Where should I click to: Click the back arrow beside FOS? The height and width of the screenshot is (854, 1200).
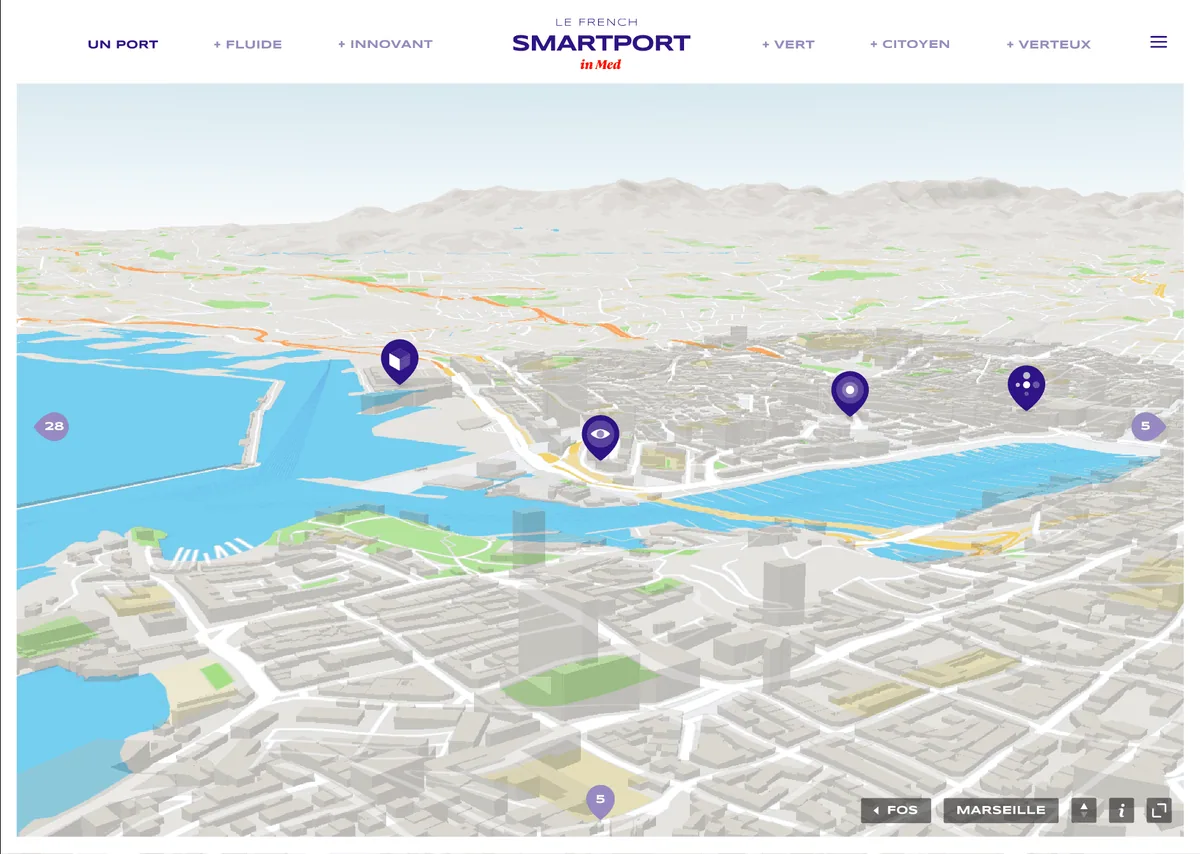coord(878,810)
